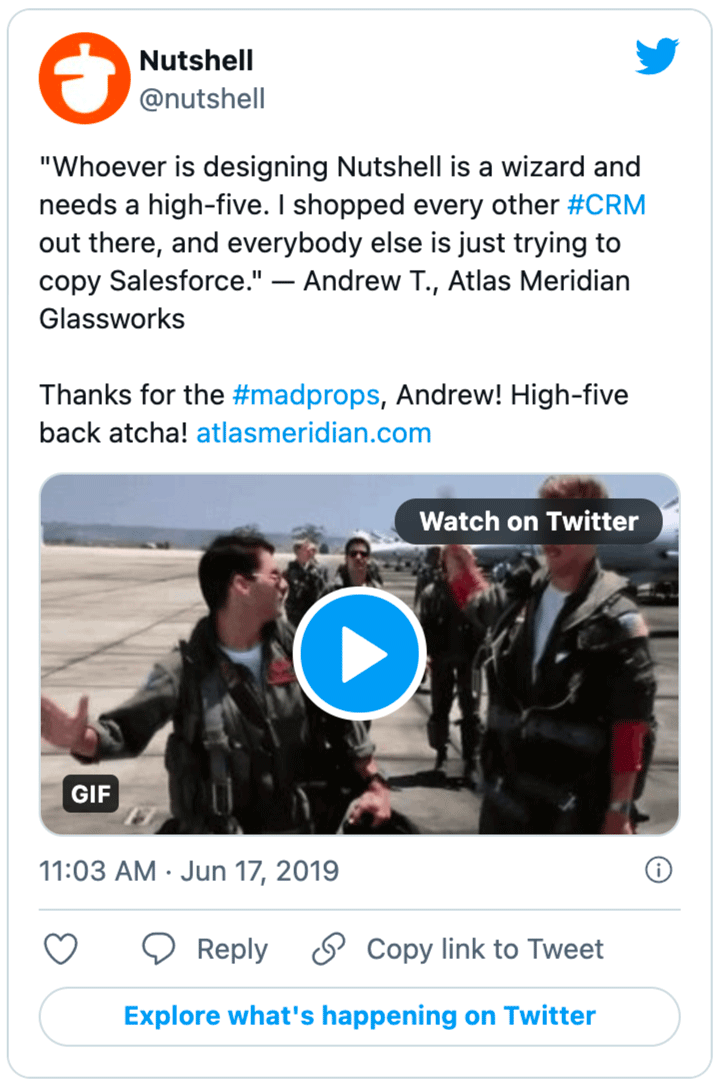Image resolution: width=721 pixels, height=1088 pixels.
Task: Click the tweet's quoted testimonial text
Action: [x=340, y=243]
